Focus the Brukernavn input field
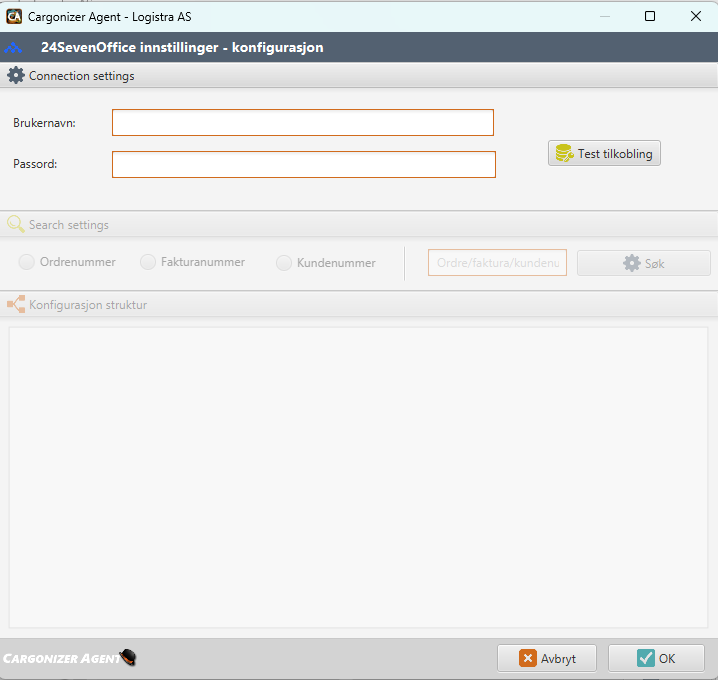 [303, 122]
